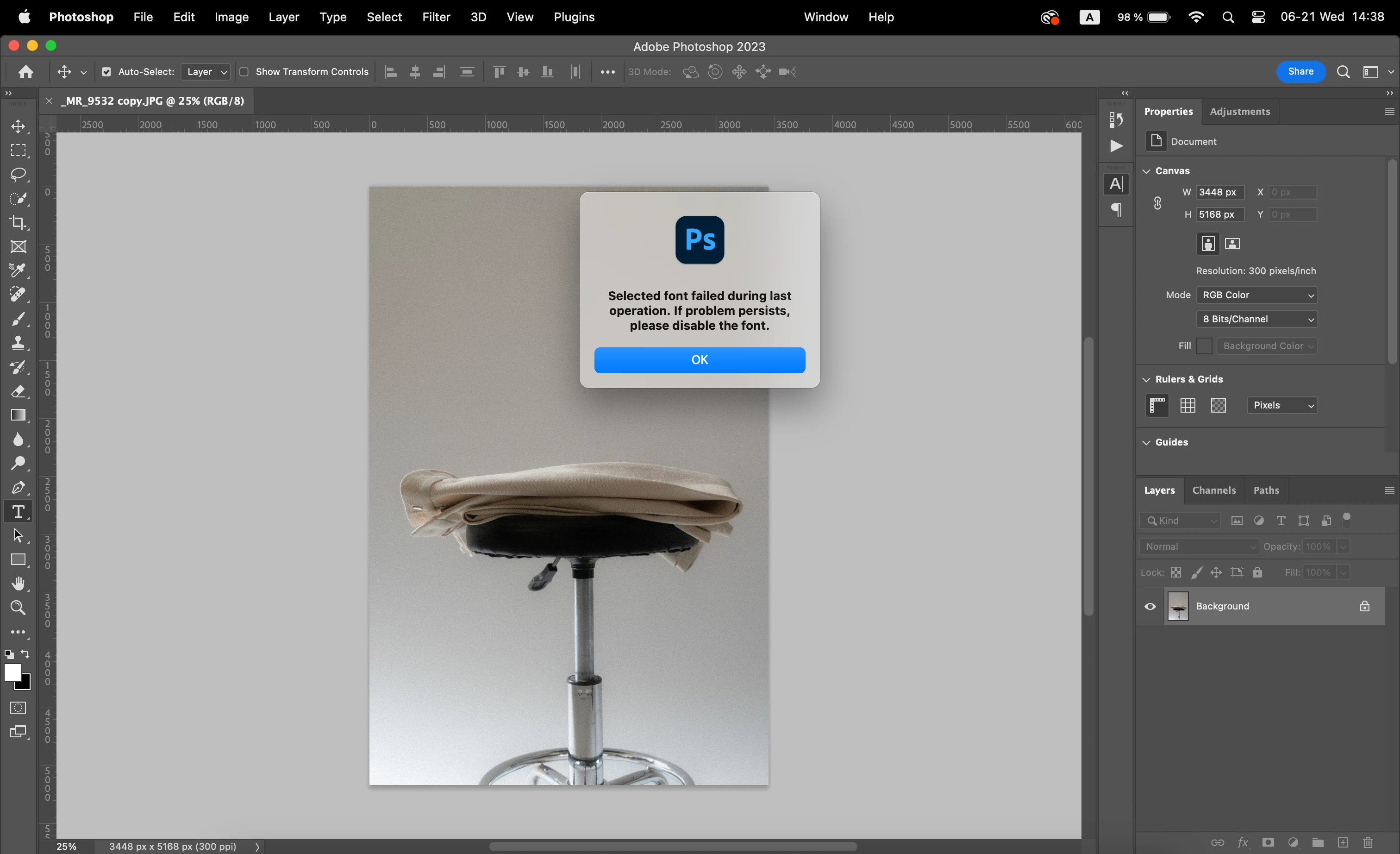Viewport: 1400px width, 854px height.
Task: Click OK in the font error dialog
Action: click(700, 360)
